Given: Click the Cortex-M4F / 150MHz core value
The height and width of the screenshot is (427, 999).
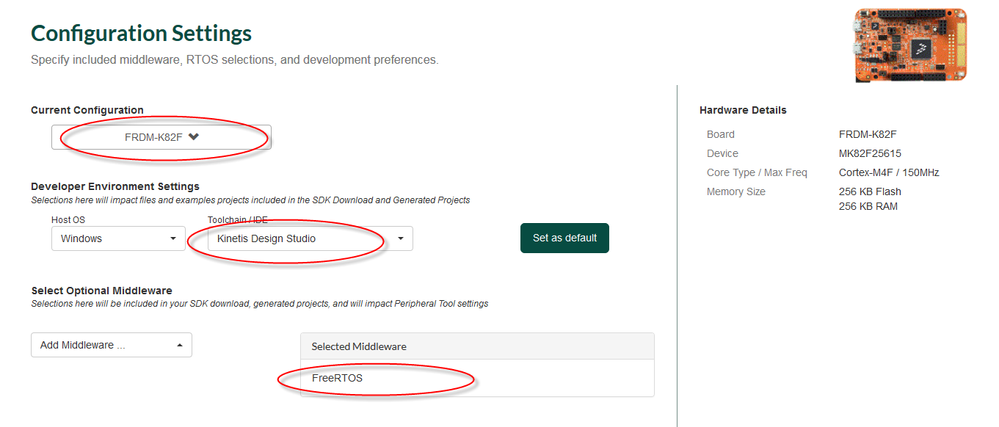Looking at the screenshot, I should [889, 173].
